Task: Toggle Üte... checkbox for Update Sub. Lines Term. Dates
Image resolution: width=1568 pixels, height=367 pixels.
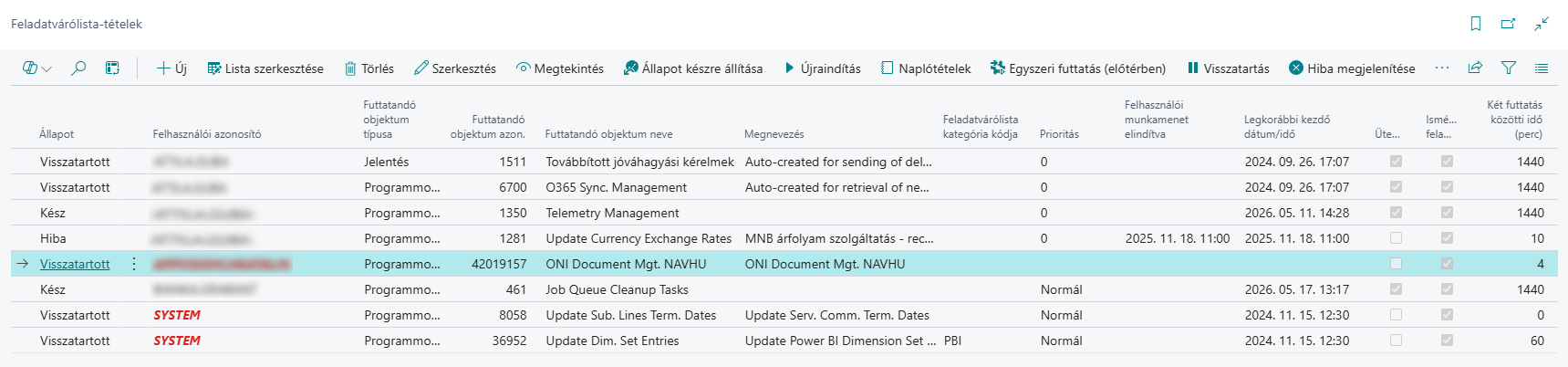Action: (1396, 315)
